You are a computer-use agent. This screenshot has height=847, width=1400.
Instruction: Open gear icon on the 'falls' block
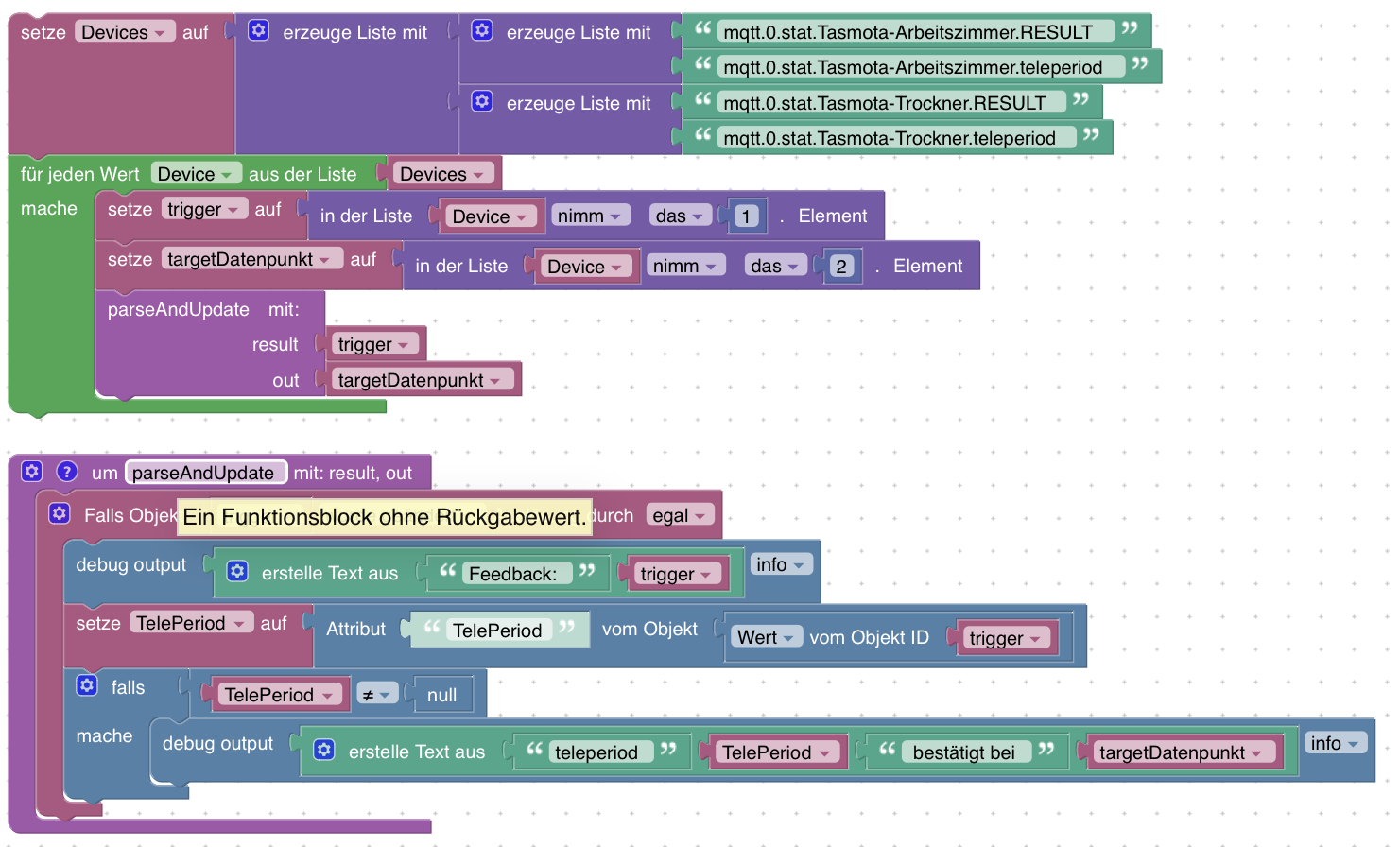click(87, 685)
